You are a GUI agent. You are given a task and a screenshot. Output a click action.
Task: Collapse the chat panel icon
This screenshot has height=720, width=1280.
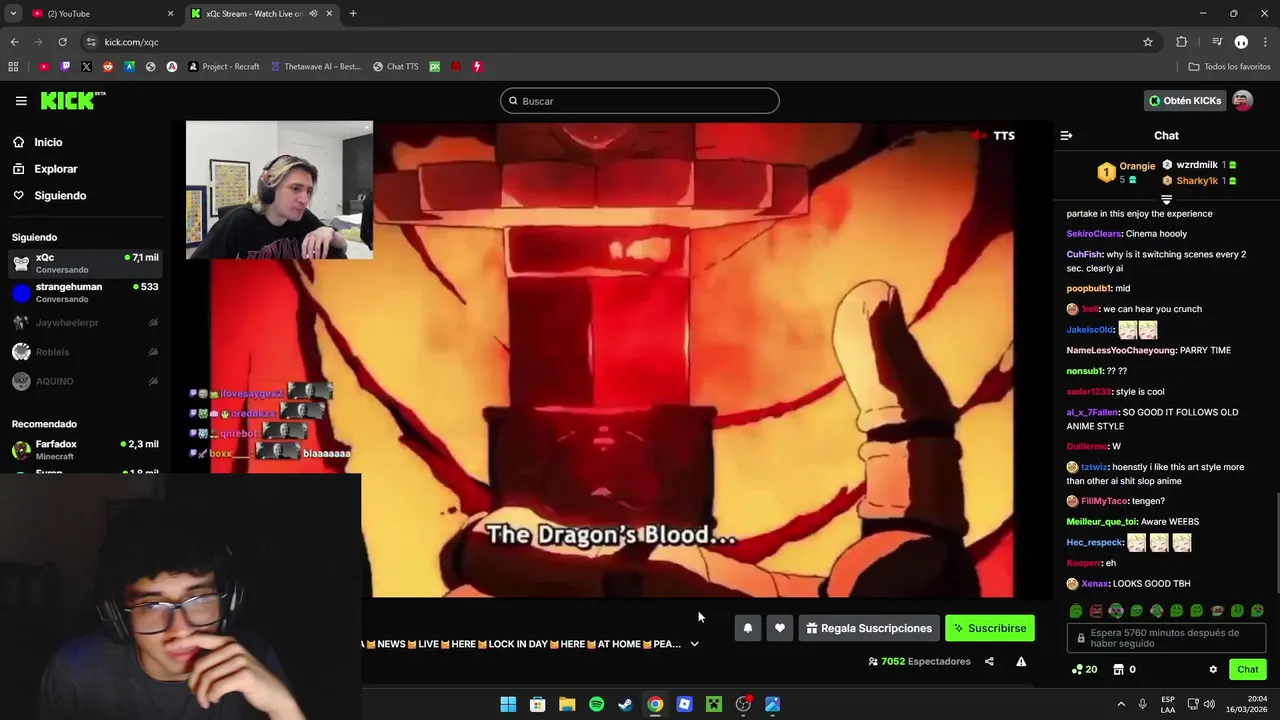click(1066, 136)
